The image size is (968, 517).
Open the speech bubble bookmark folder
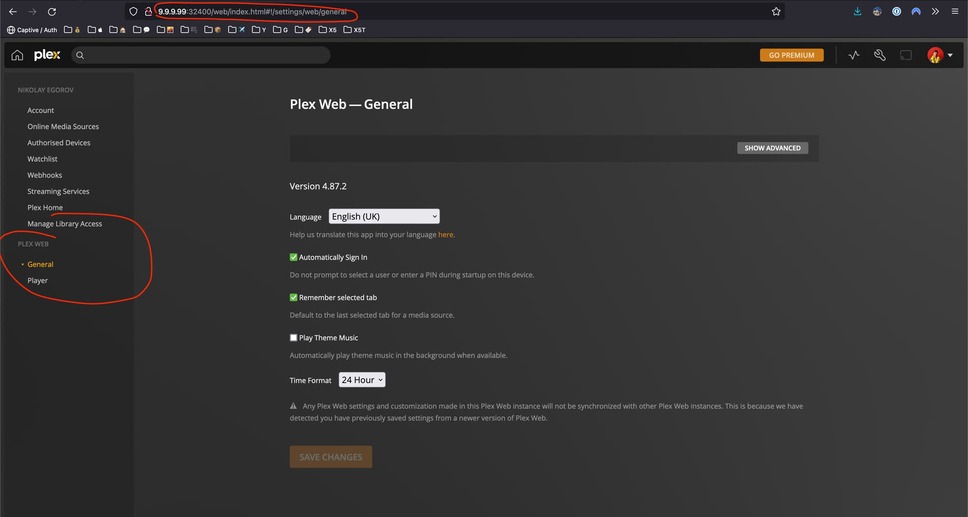pyautogui.click(x=141, y=30)
